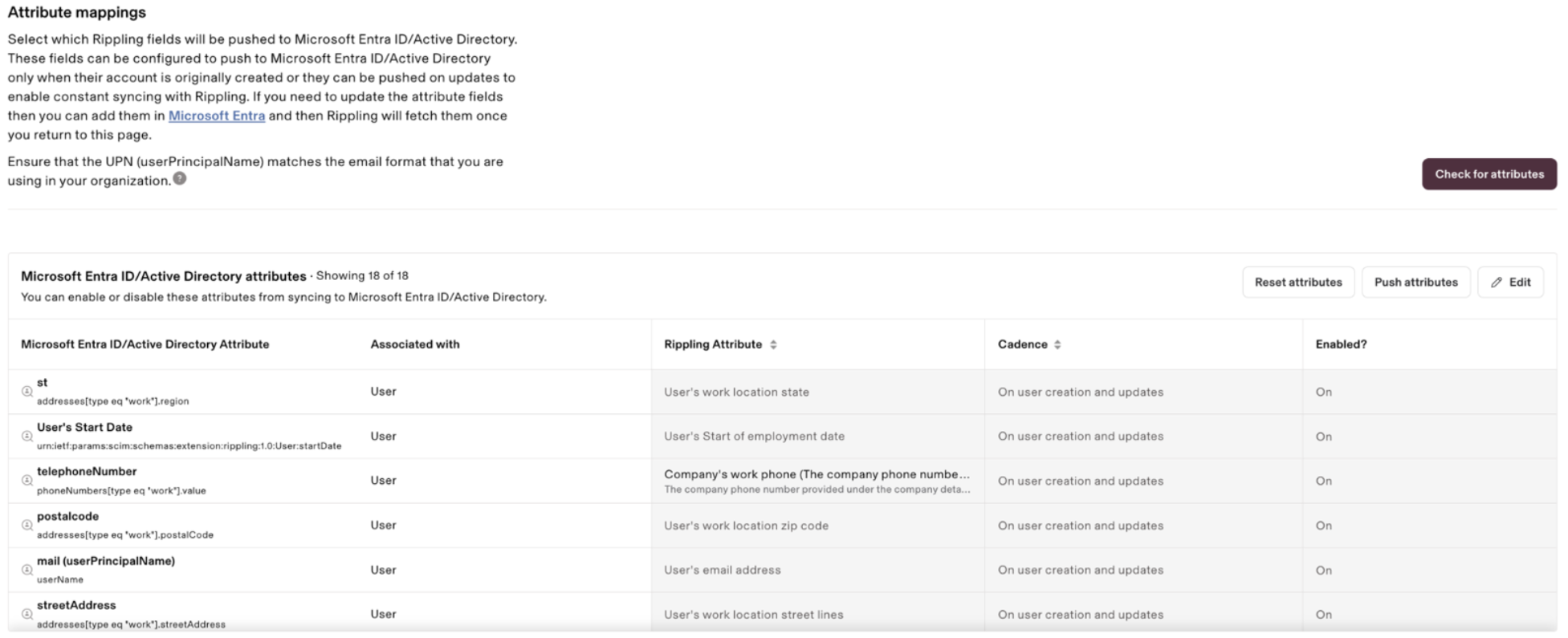Image resolution: width=1568 pixels, height=638 pixels.
Task: Inspect the icon beside the st attribute
Action: click(26, 392)
